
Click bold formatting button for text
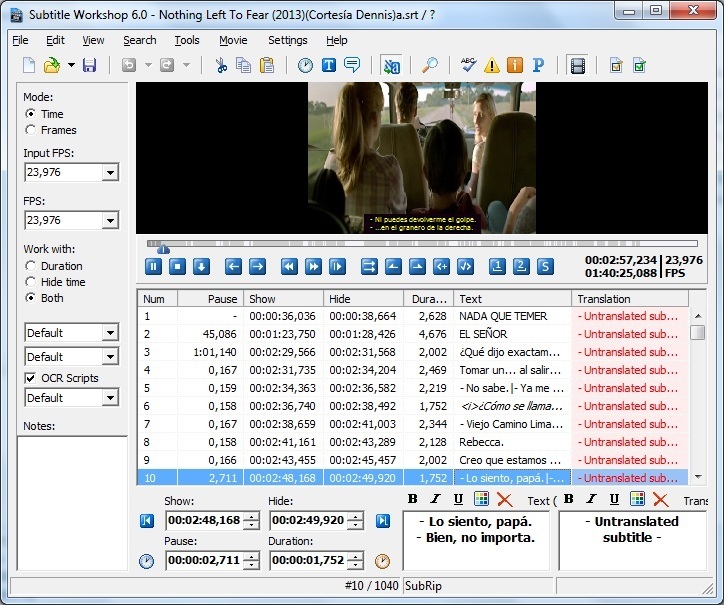[413, 499]
